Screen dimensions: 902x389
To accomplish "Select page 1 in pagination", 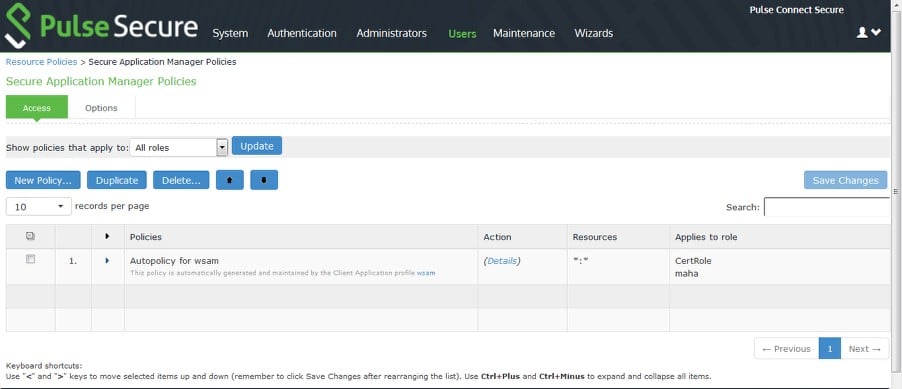I will click(x=830, y=348).
